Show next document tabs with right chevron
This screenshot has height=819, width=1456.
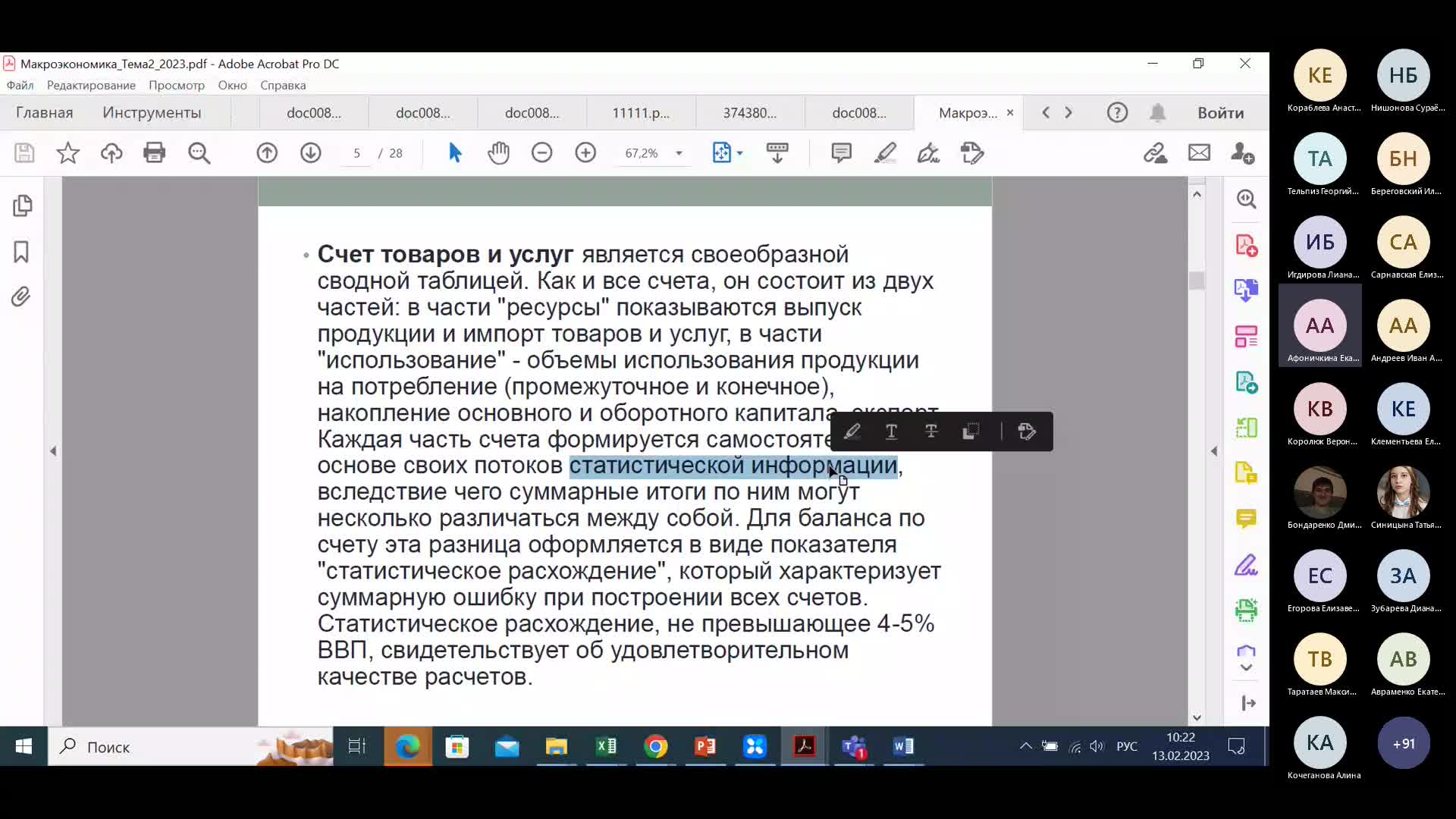pyautogui.click(x=1068, y=112)
